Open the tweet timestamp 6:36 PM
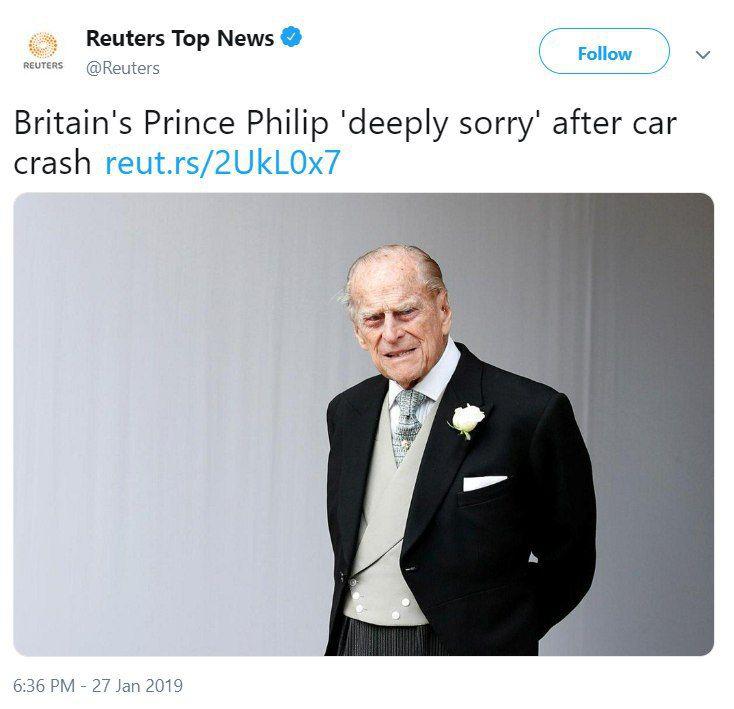This screenshot has width=734, height=709. pyautogui.click(x=44, y=686)
